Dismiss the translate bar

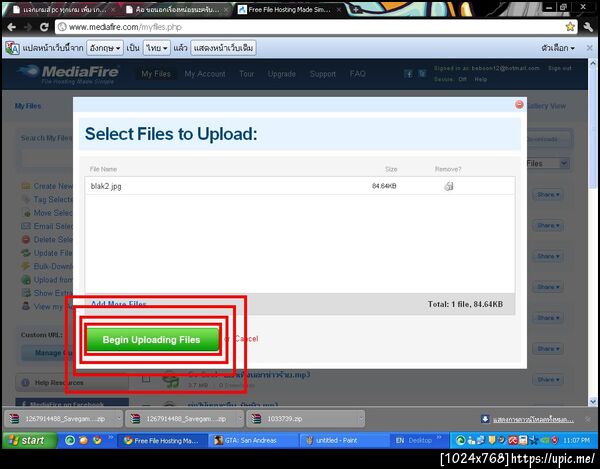tap(589, 48)
